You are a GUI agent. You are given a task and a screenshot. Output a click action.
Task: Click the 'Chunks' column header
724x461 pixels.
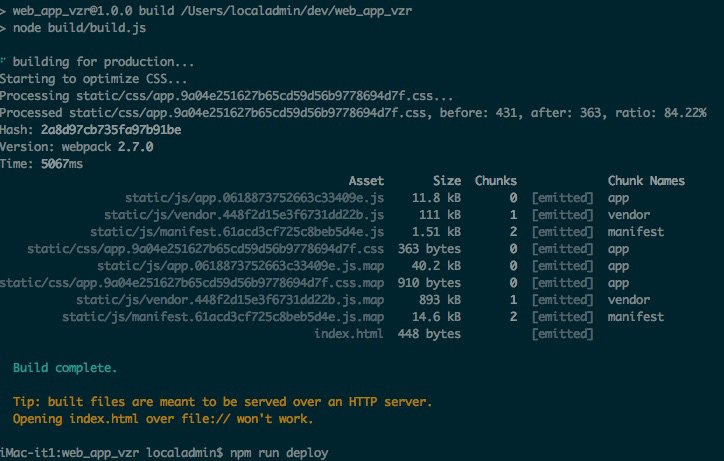[x=495, y=181]
